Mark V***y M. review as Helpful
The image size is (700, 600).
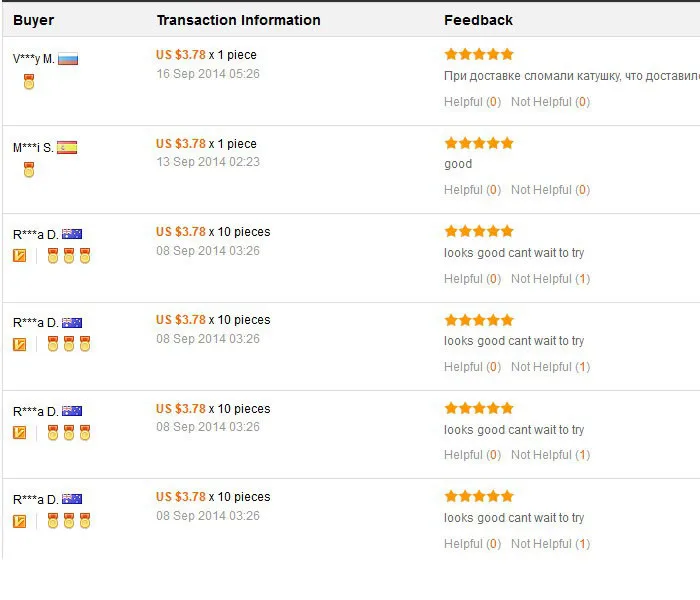472,102
